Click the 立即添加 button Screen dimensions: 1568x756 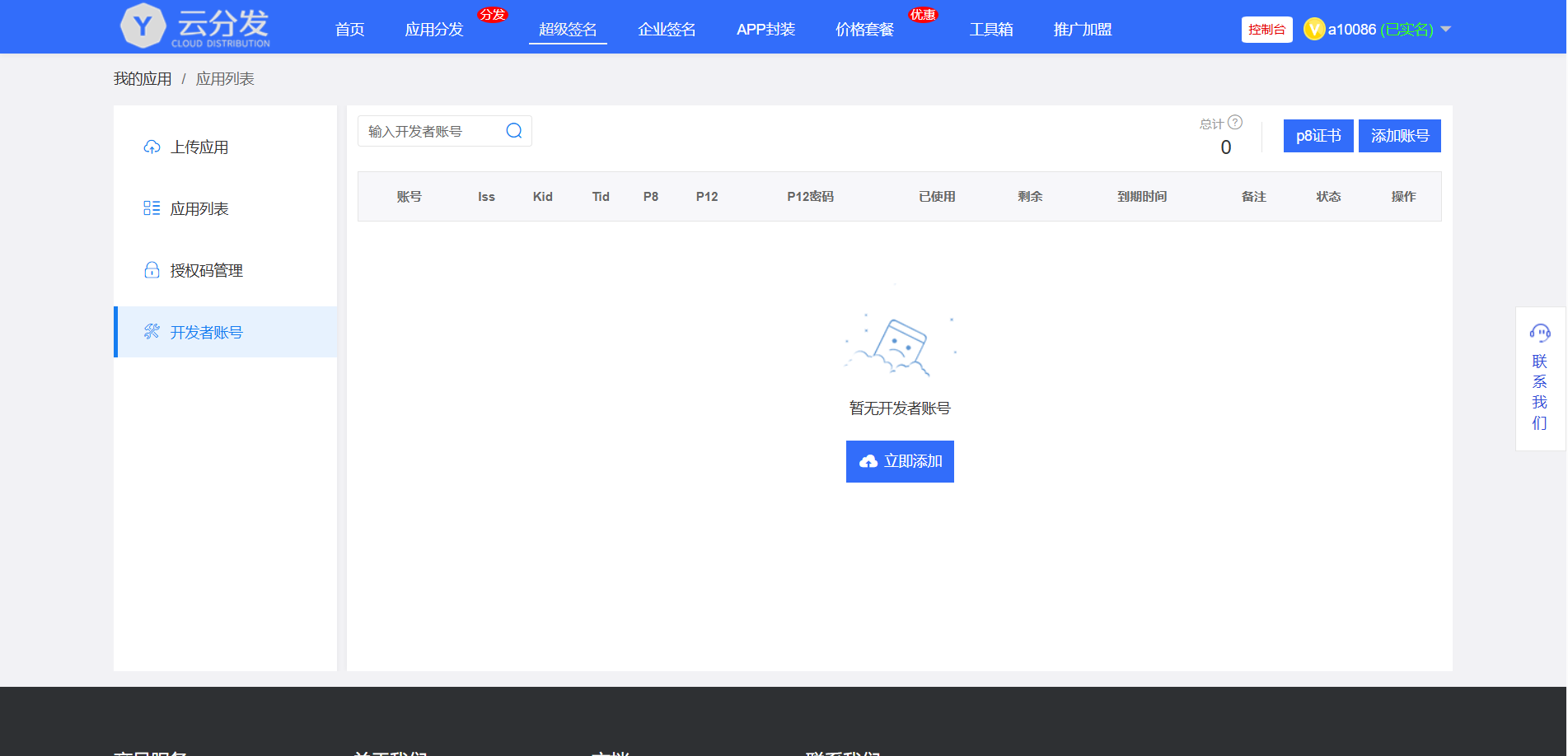click(x=900, y=461)
